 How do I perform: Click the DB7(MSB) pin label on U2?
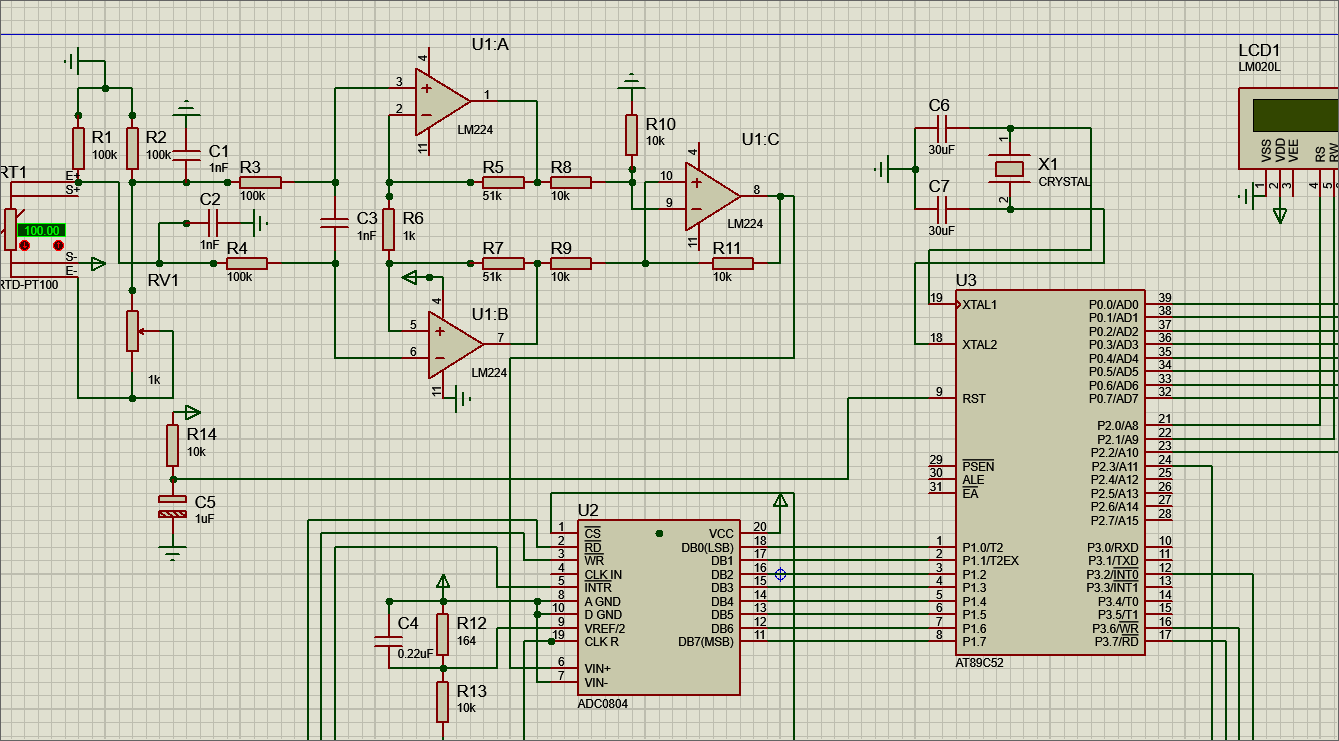pyautogui.click(x=706, y=642)
